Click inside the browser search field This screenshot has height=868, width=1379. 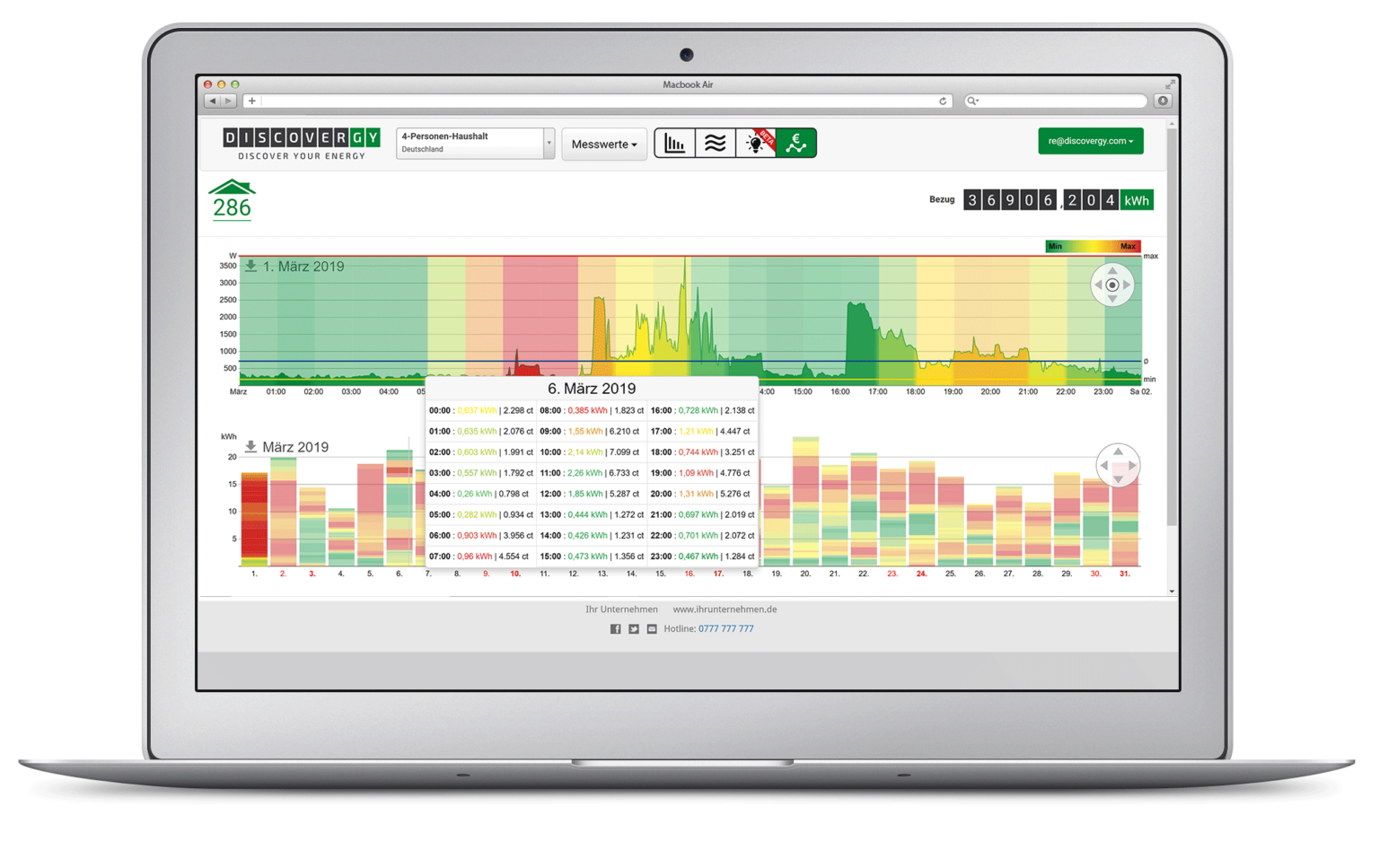(x=1055, y=101)
